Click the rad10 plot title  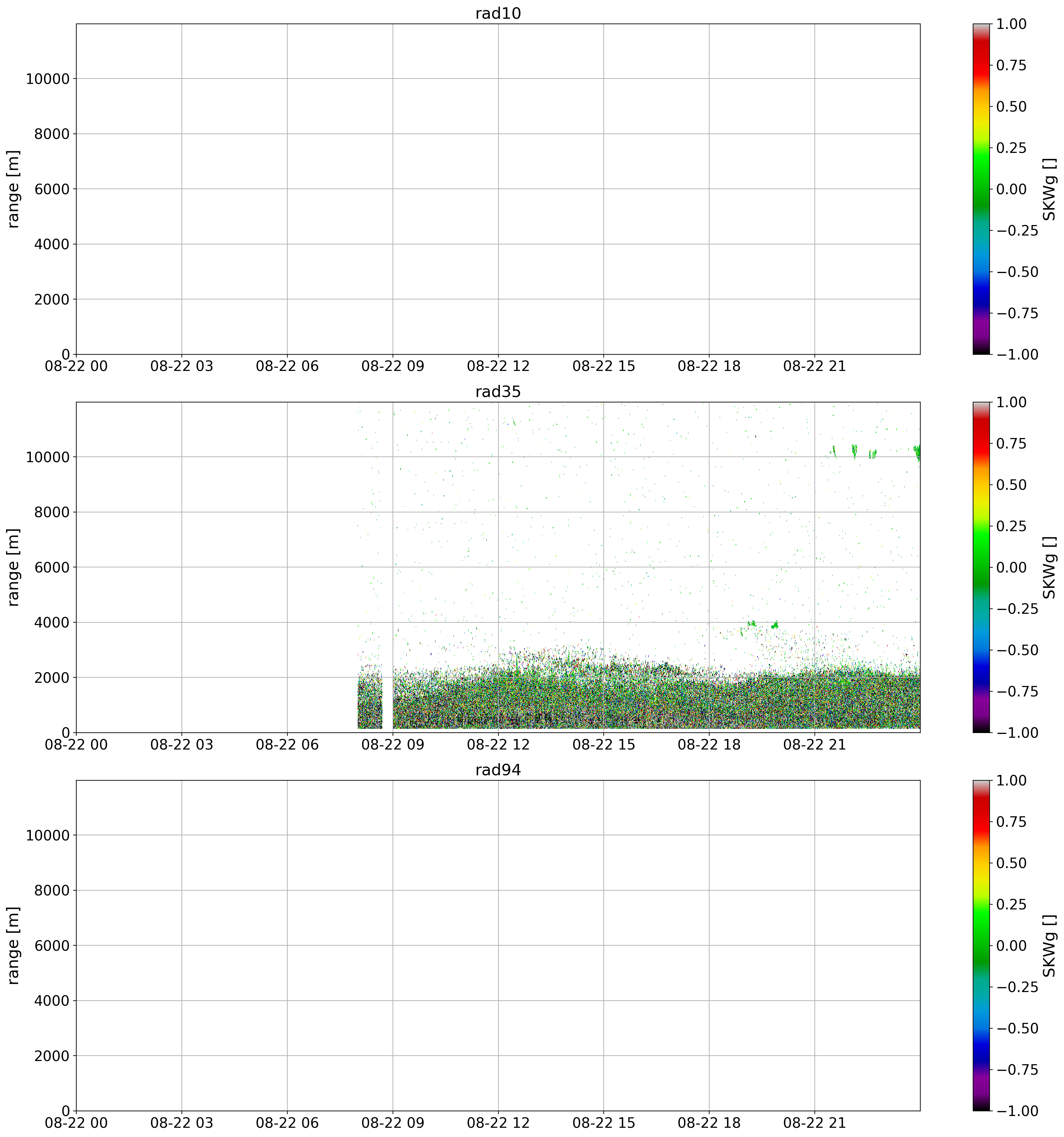pos(498,14)
